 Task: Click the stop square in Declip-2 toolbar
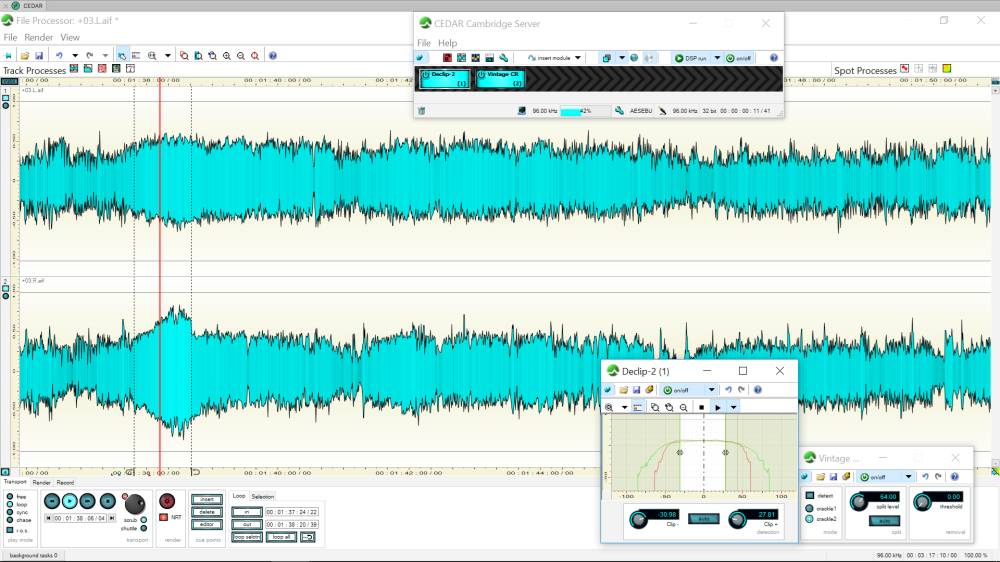coord(702,407)
